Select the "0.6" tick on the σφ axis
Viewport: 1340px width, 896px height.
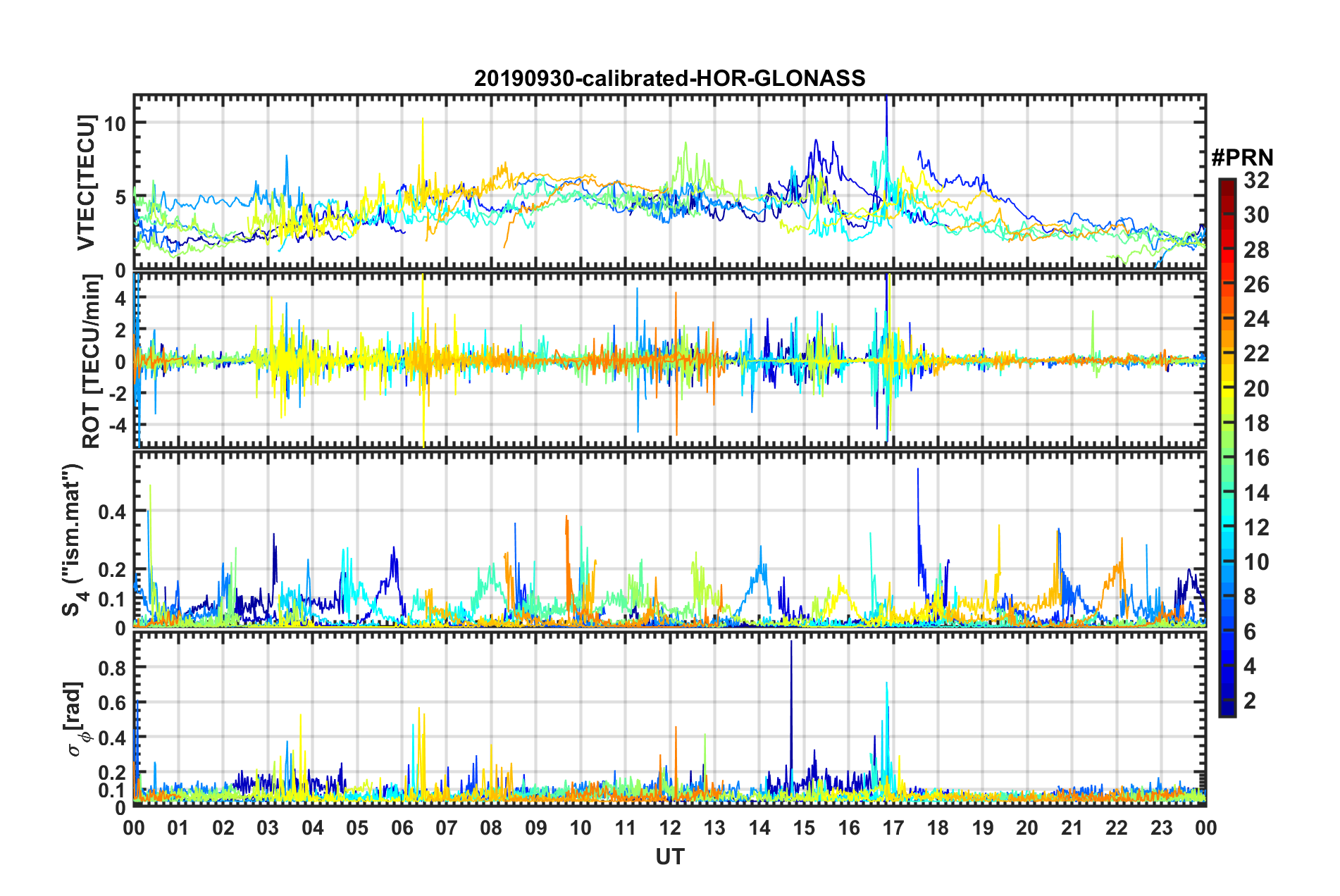[x=113, y=702]
